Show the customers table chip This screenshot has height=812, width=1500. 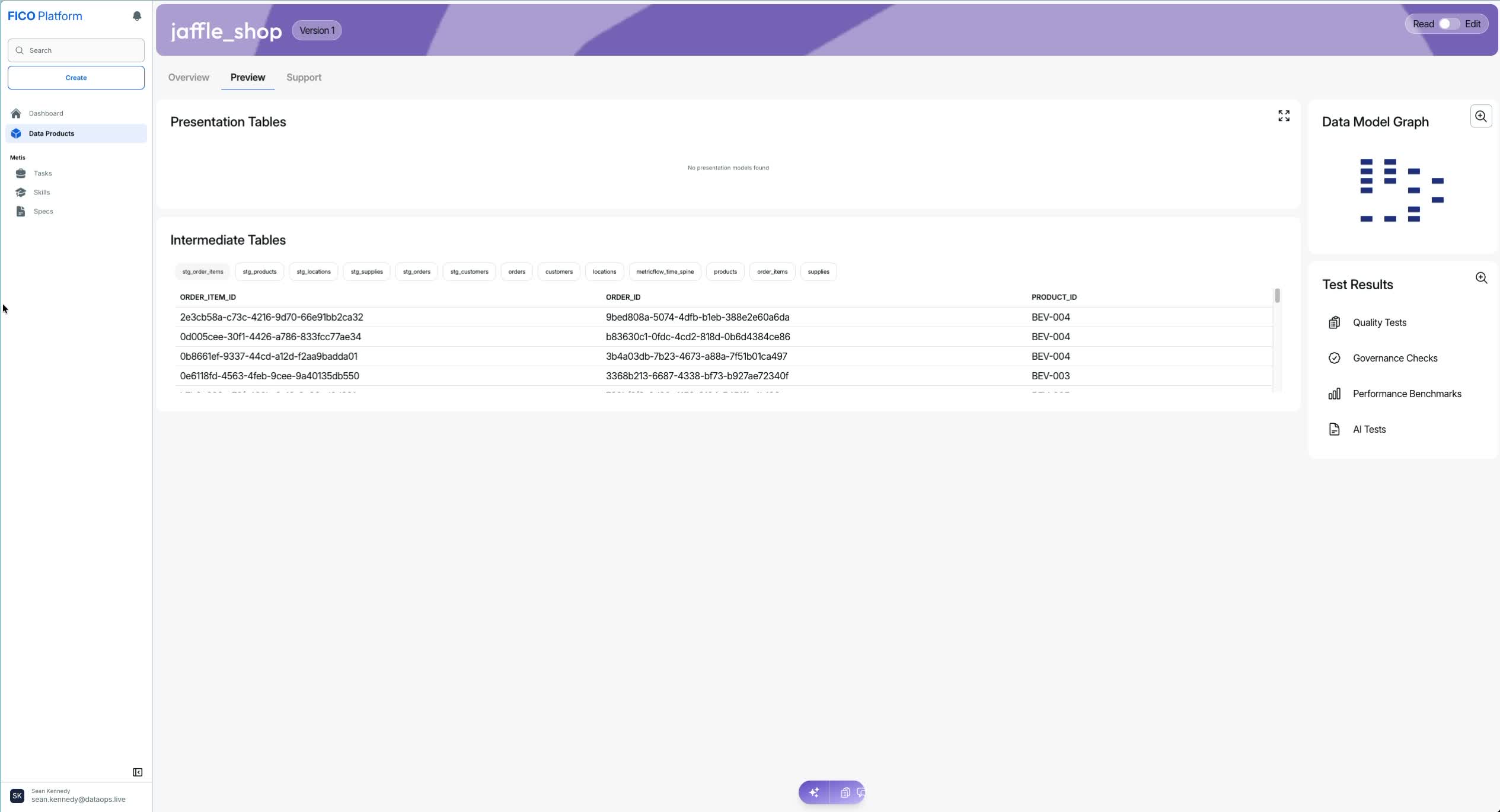(x=559, y=271)
